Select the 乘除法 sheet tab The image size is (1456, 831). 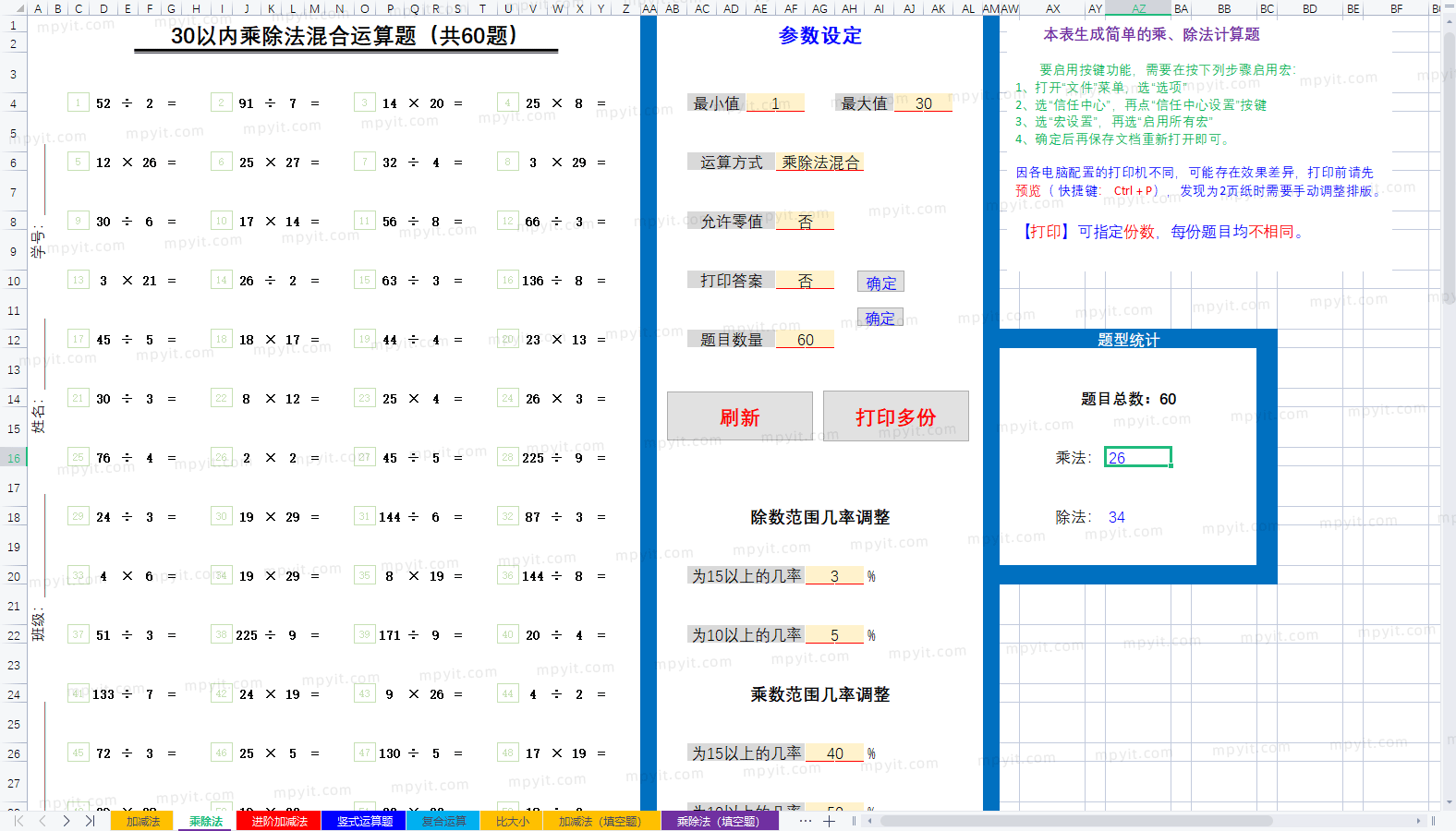[205, 821]
